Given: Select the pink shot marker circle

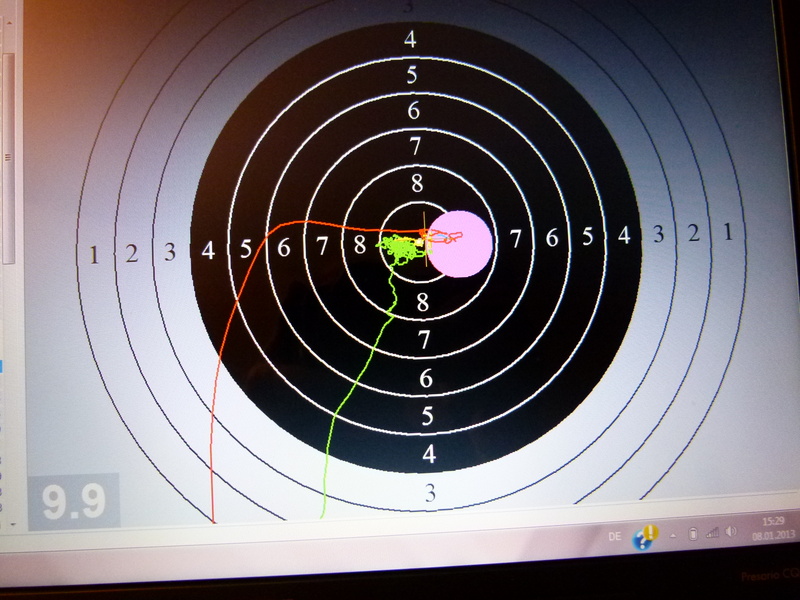Looking at the screenshot, I should [x=461, y=241].
